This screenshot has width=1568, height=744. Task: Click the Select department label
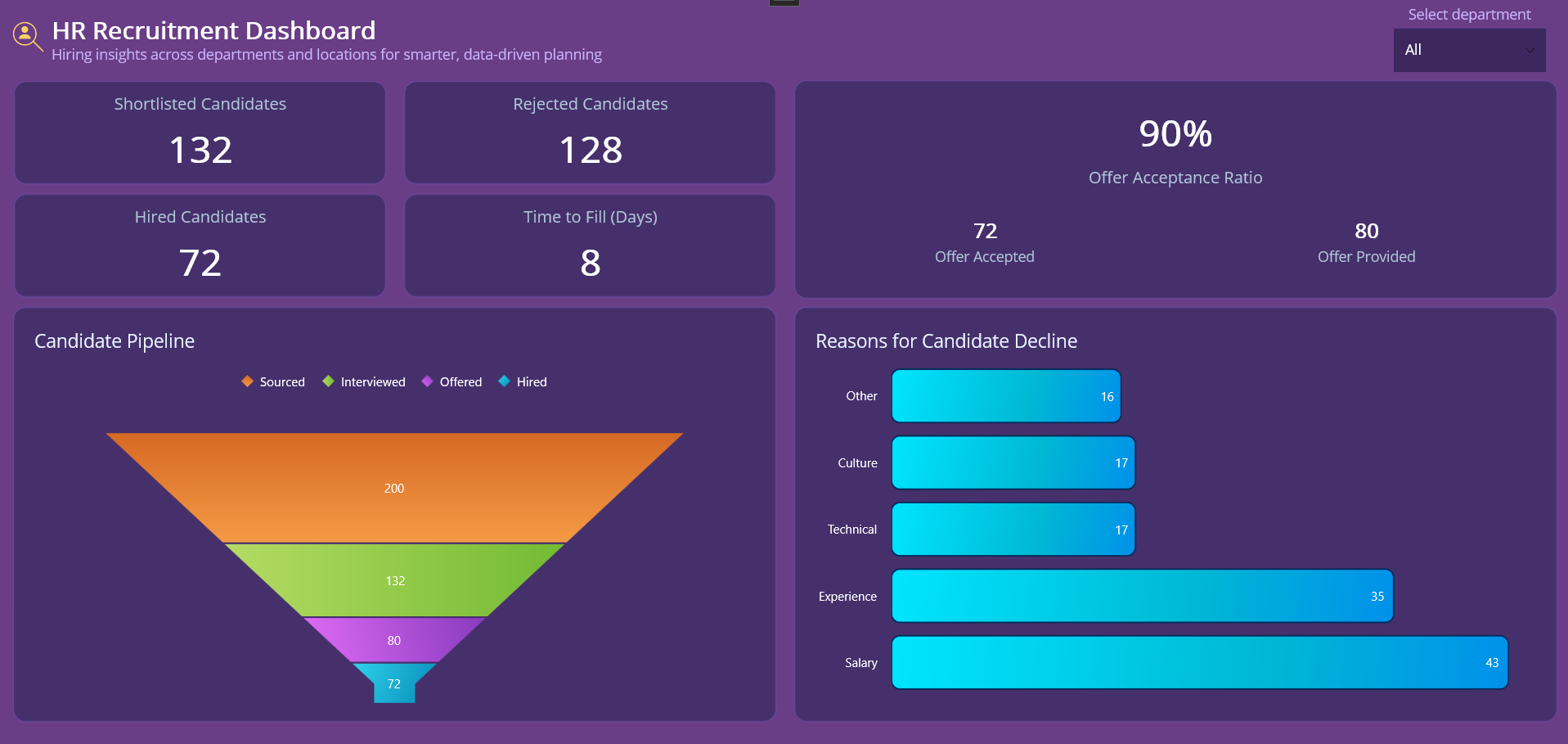pyautogui.click(x=1469, y=15)
